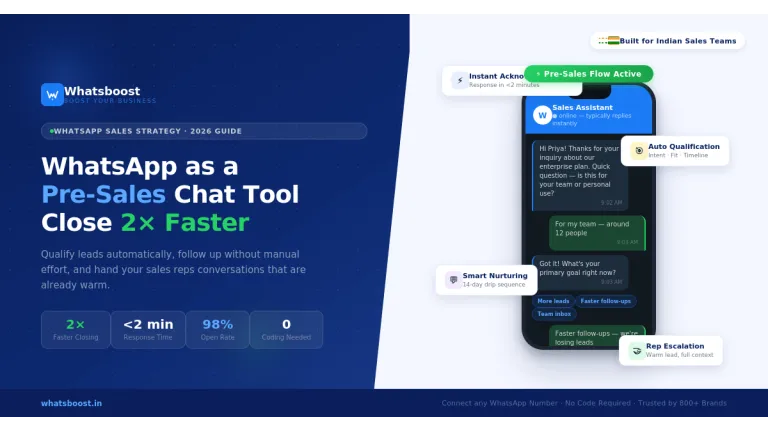This screenshot has height=432, width=768.
Task: Click the Whatsboost logo icon
Action: coord(52,95)
